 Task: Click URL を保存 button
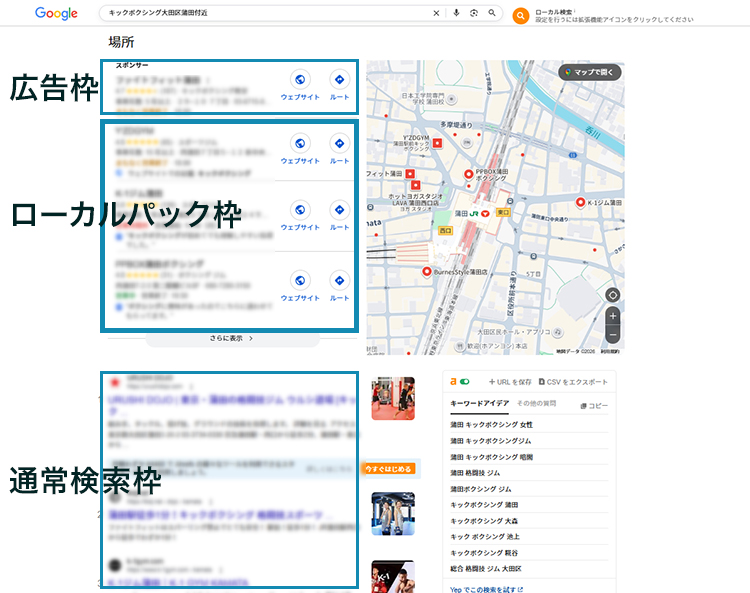[510, 382]
